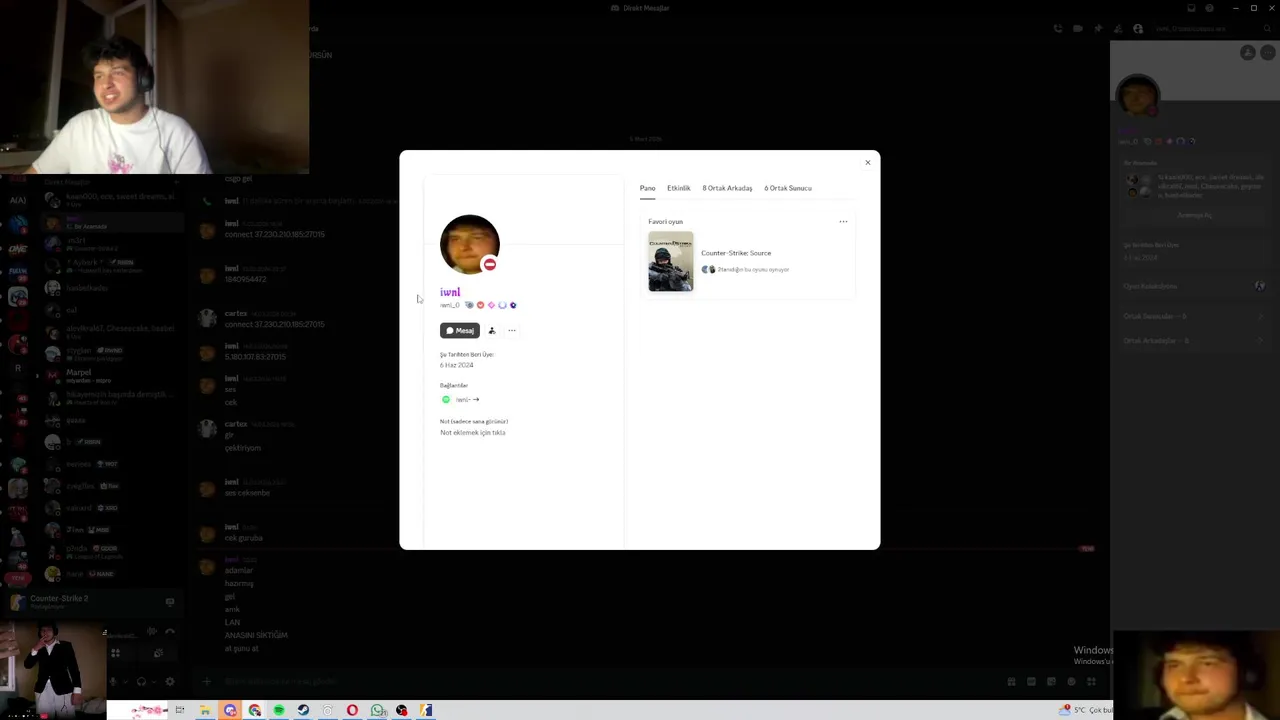Close the iwnl profile popup

(x=867, y=162)
